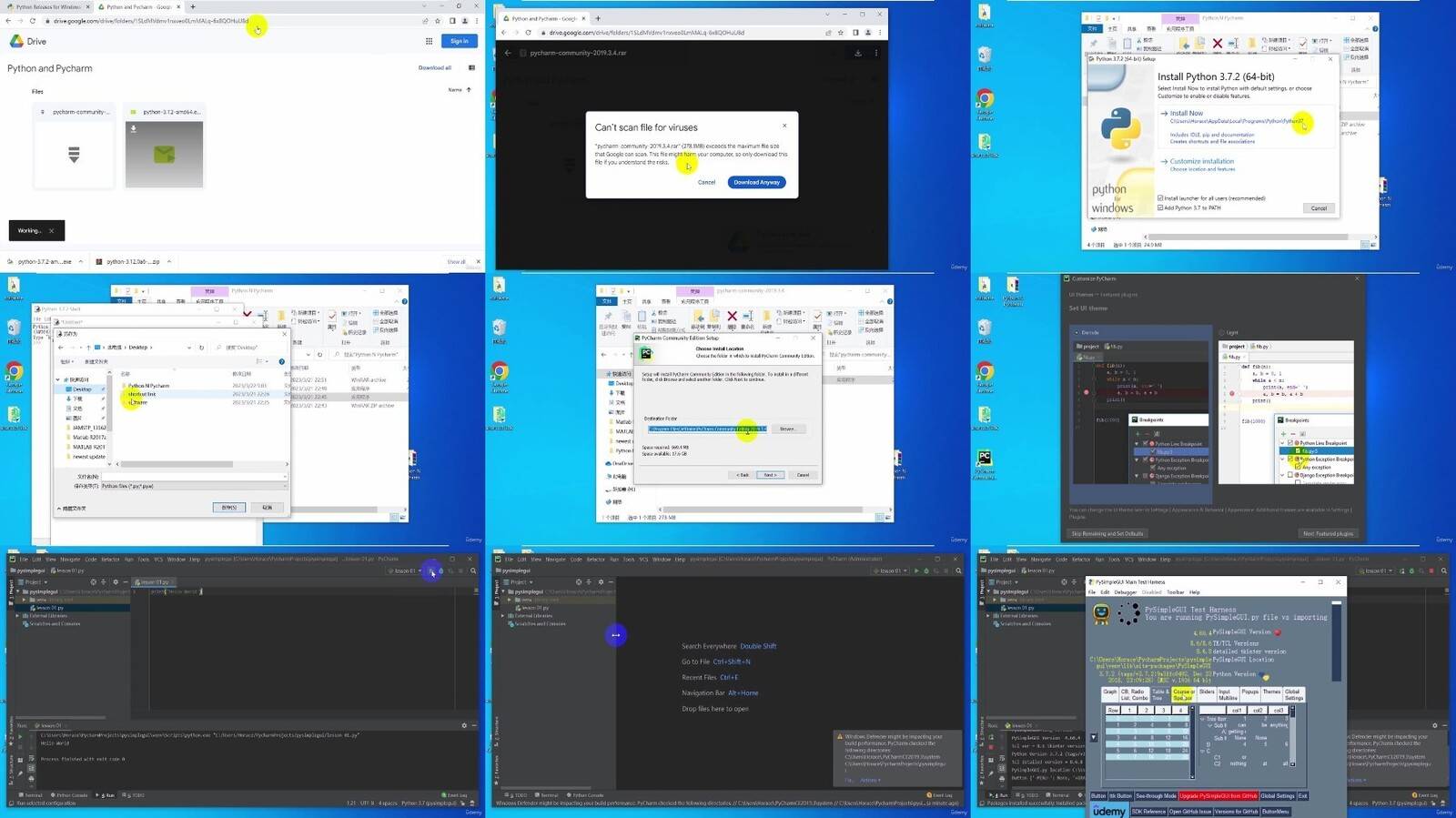Image resolution: width=1456 pixels, height=818 pixels.
Task: Open a new tab in the Drive folder browser
Action: pos(193,6)
